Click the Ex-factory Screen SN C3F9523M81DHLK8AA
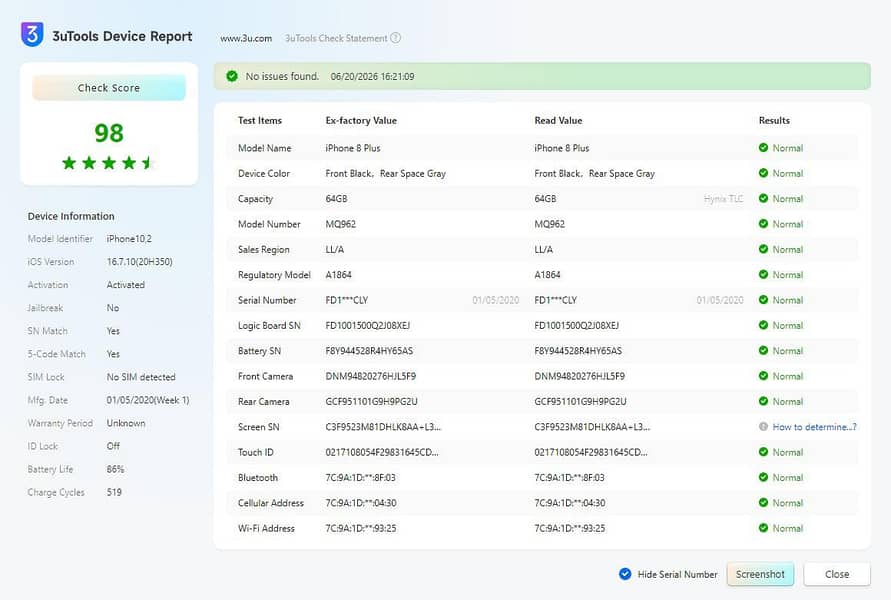This screenshot has height=600, width=891. tap(383, 427)
